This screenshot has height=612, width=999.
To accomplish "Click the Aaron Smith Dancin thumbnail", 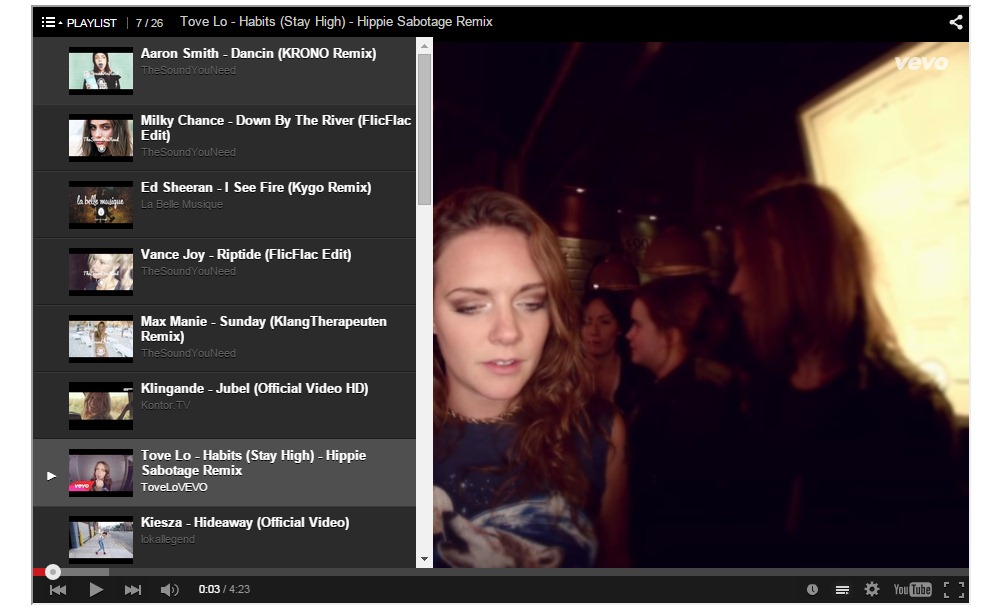I will 101,71.
